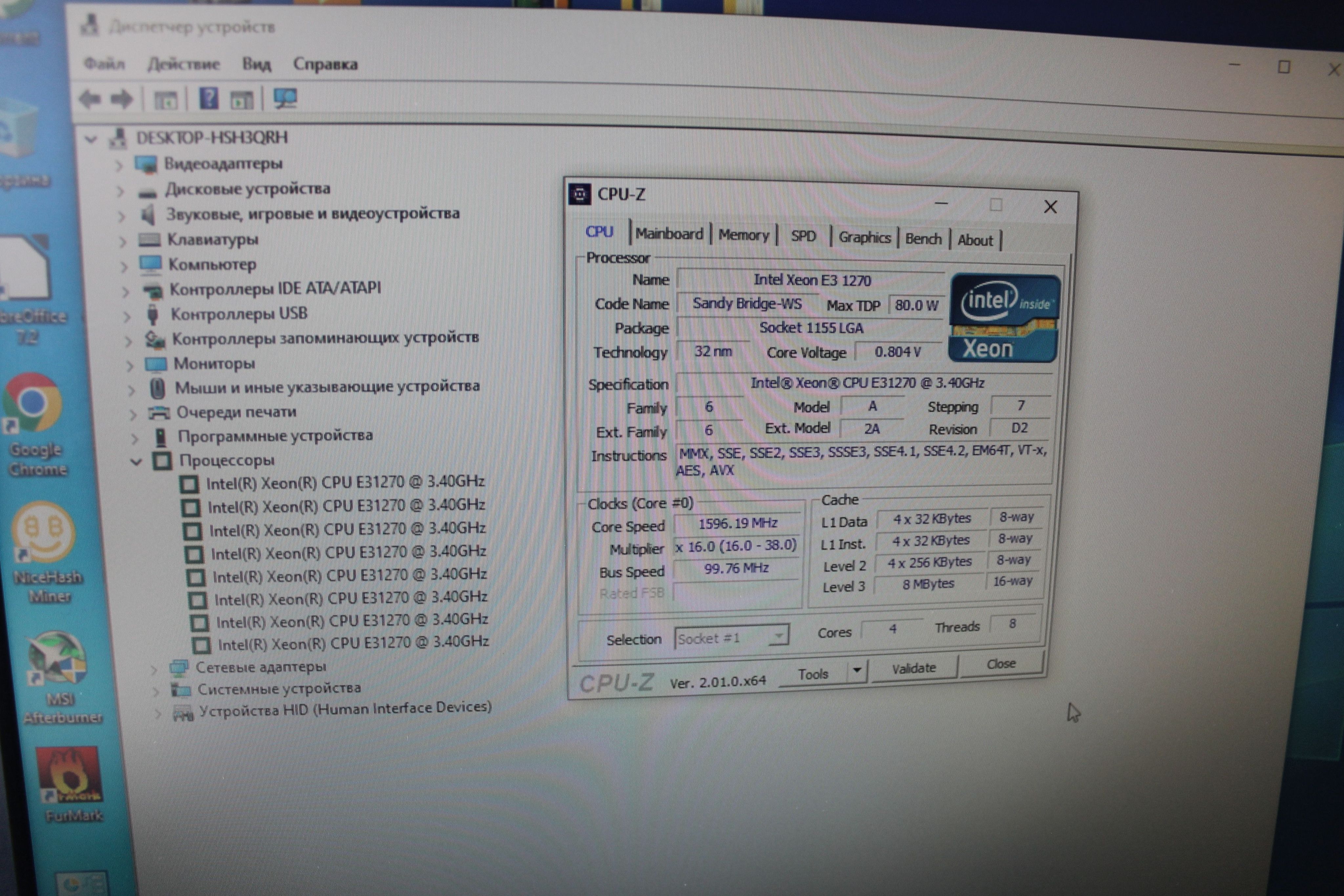Switch to the About tab in CPU-Z
The width and height of the screenshot is (1344, 896).
tap(975, 240)
